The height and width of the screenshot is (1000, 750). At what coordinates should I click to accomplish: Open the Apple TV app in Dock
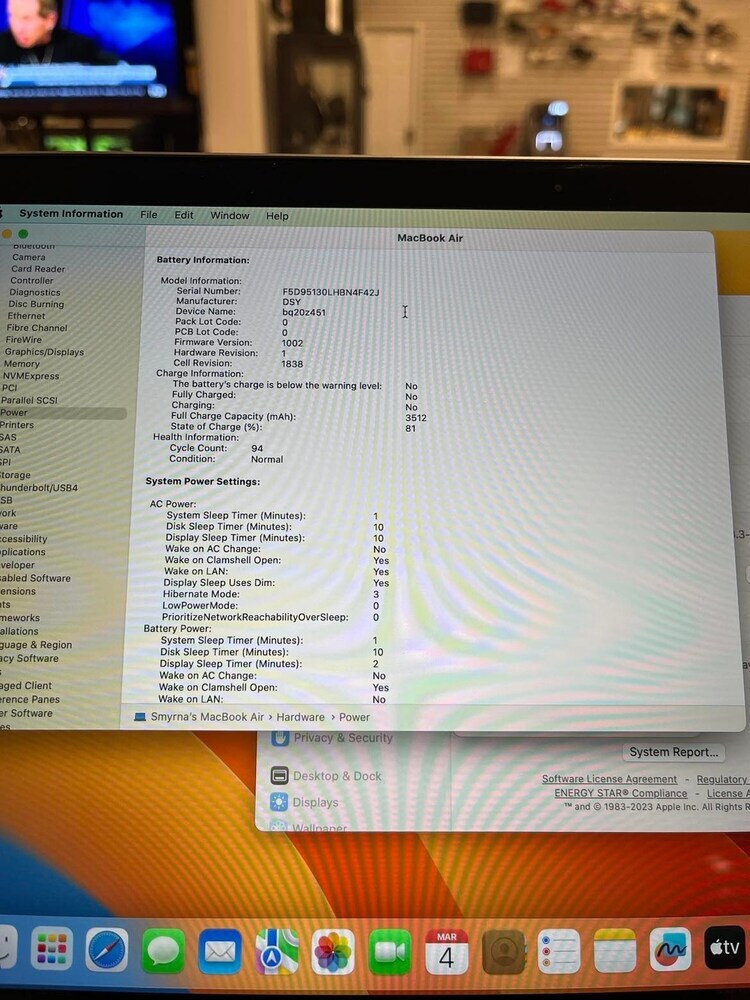pyautogui.click(x=725, y=947)
